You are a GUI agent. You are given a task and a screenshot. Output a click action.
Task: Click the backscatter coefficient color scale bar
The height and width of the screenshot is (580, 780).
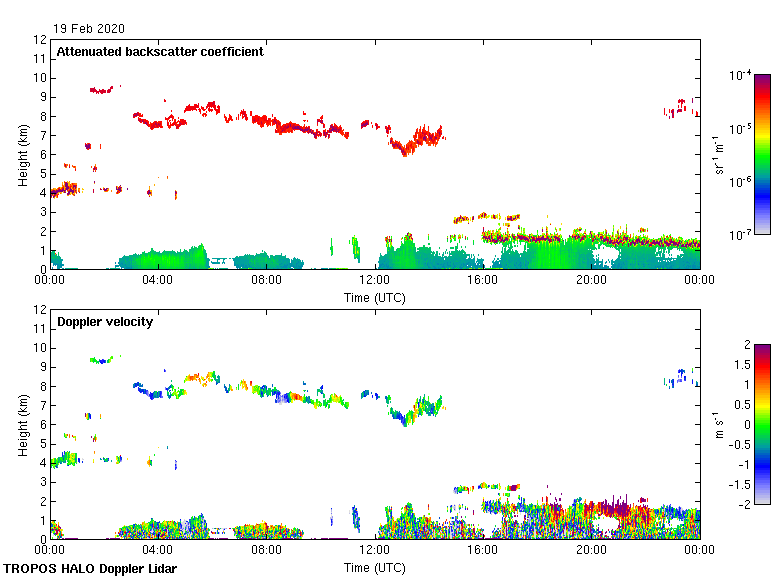tap(762, 154)
